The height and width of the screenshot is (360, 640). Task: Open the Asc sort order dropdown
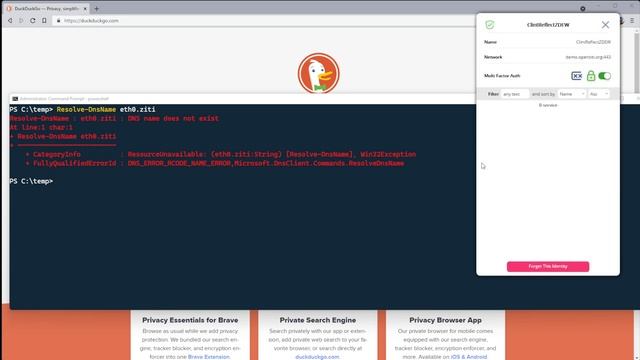pos(599,94)
